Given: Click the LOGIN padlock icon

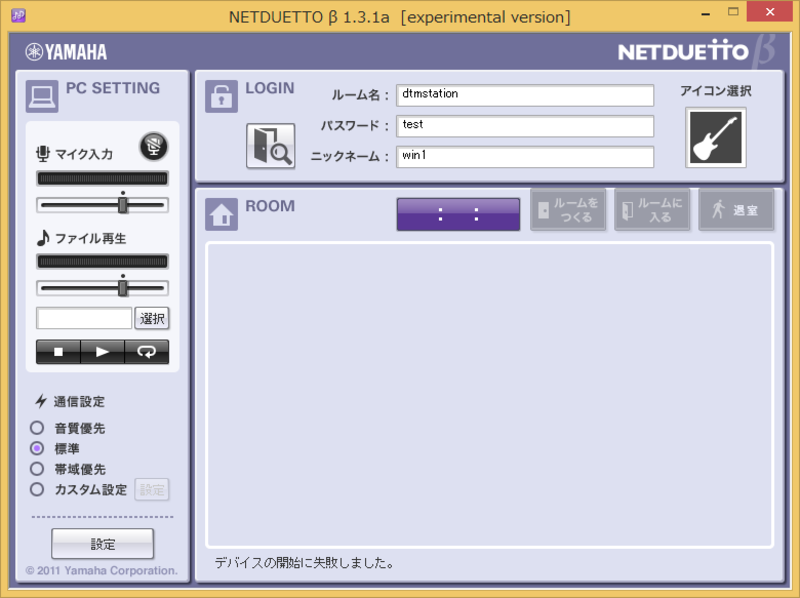Looking at the screenshot, I should 221,96.
